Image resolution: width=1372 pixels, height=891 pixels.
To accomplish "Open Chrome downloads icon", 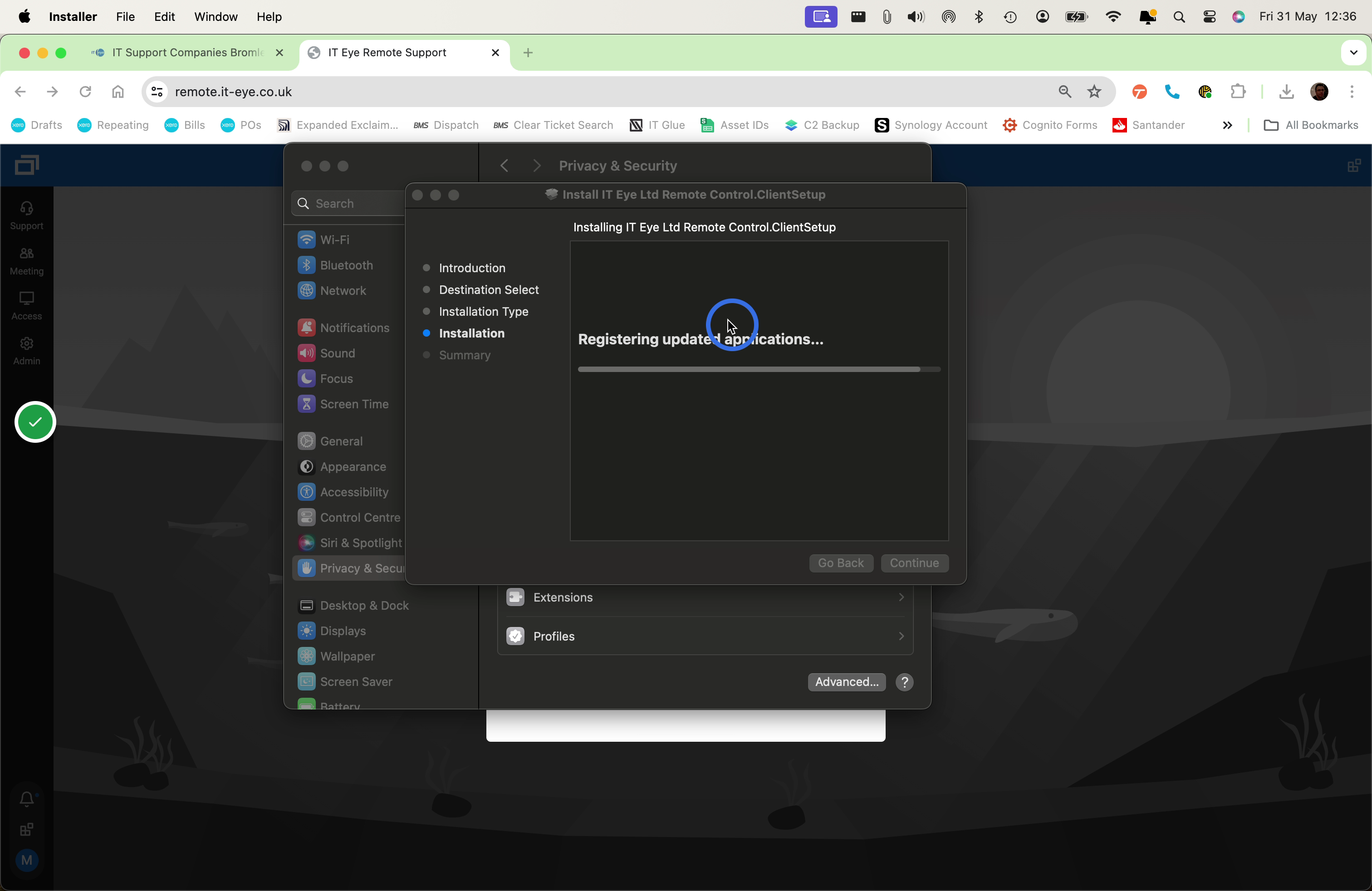I will 1286,92.
